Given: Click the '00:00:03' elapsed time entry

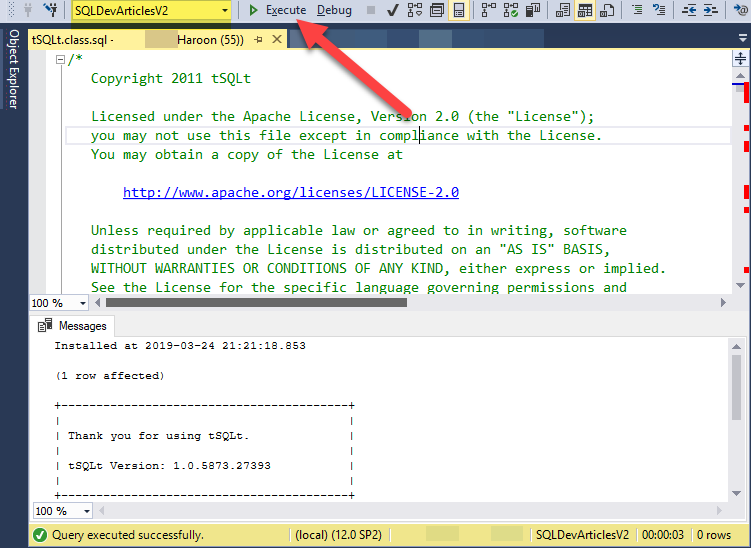Looking at the screenshot, I should pyautogui.click(x=663, y=535).
